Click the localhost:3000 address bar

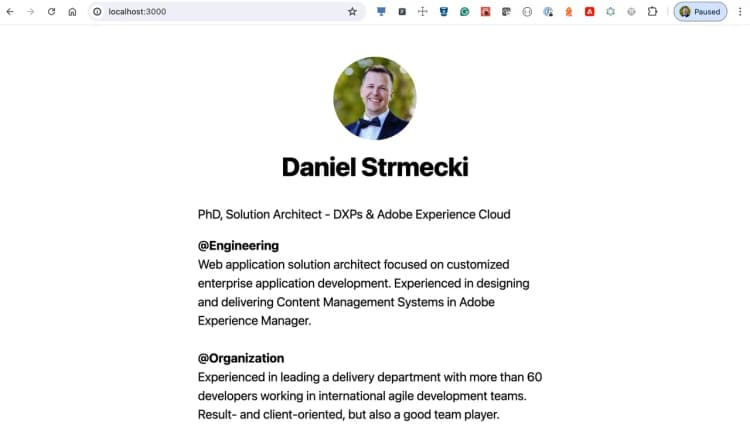click(x=220, y=12)
